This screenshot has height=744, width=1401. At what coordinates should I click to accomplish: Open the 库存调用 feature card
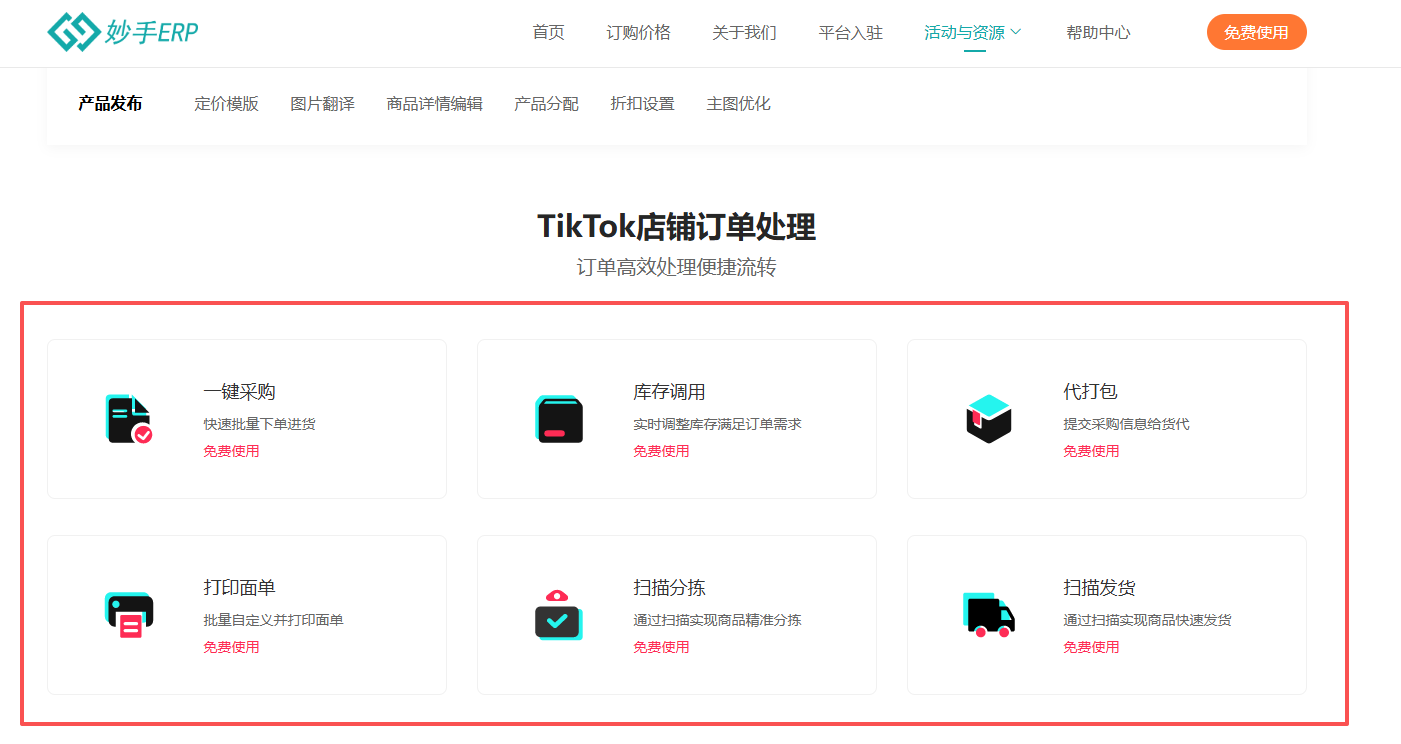tap(677, 418)
